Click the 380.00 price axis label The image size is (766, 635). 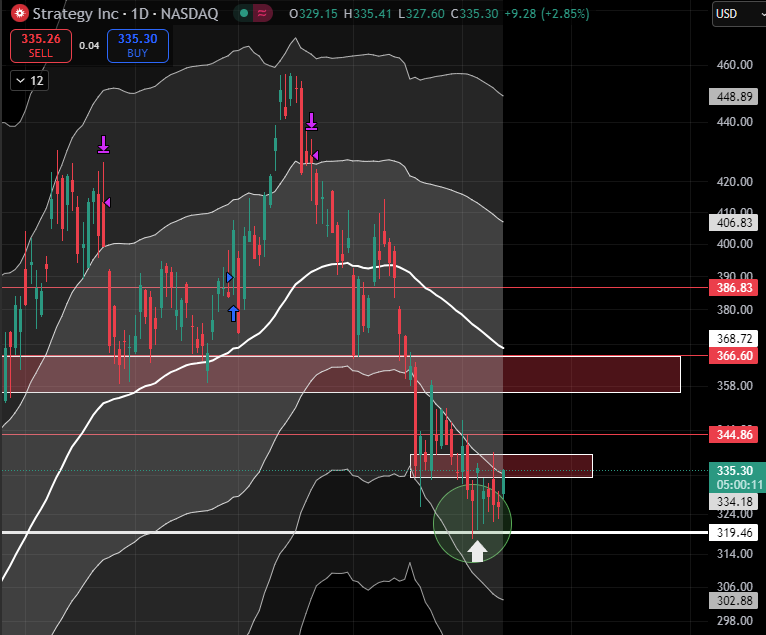(x=734, y=309)
